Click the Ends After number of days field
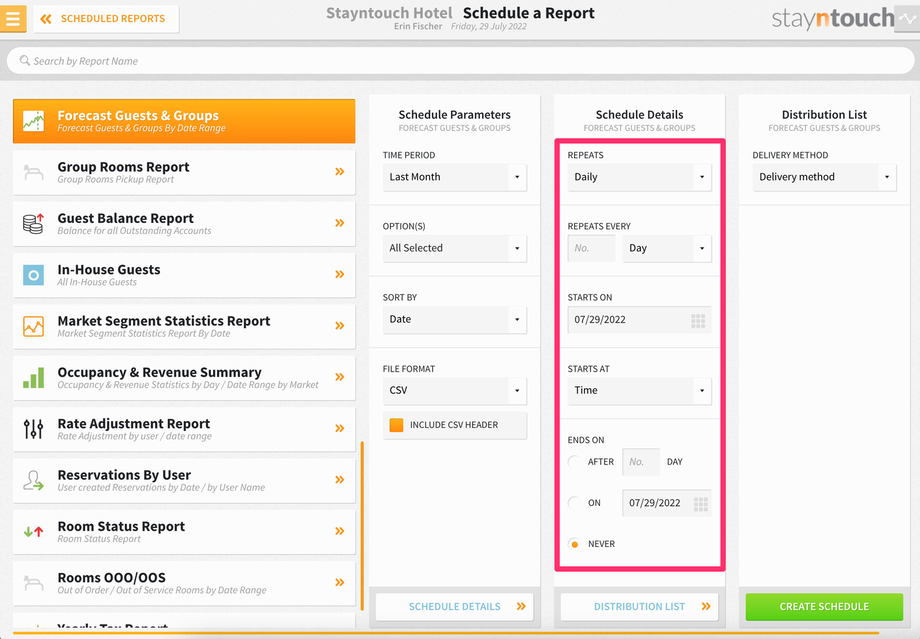The height and width of the screenshot is (639, 920). (x=641, y=462)
